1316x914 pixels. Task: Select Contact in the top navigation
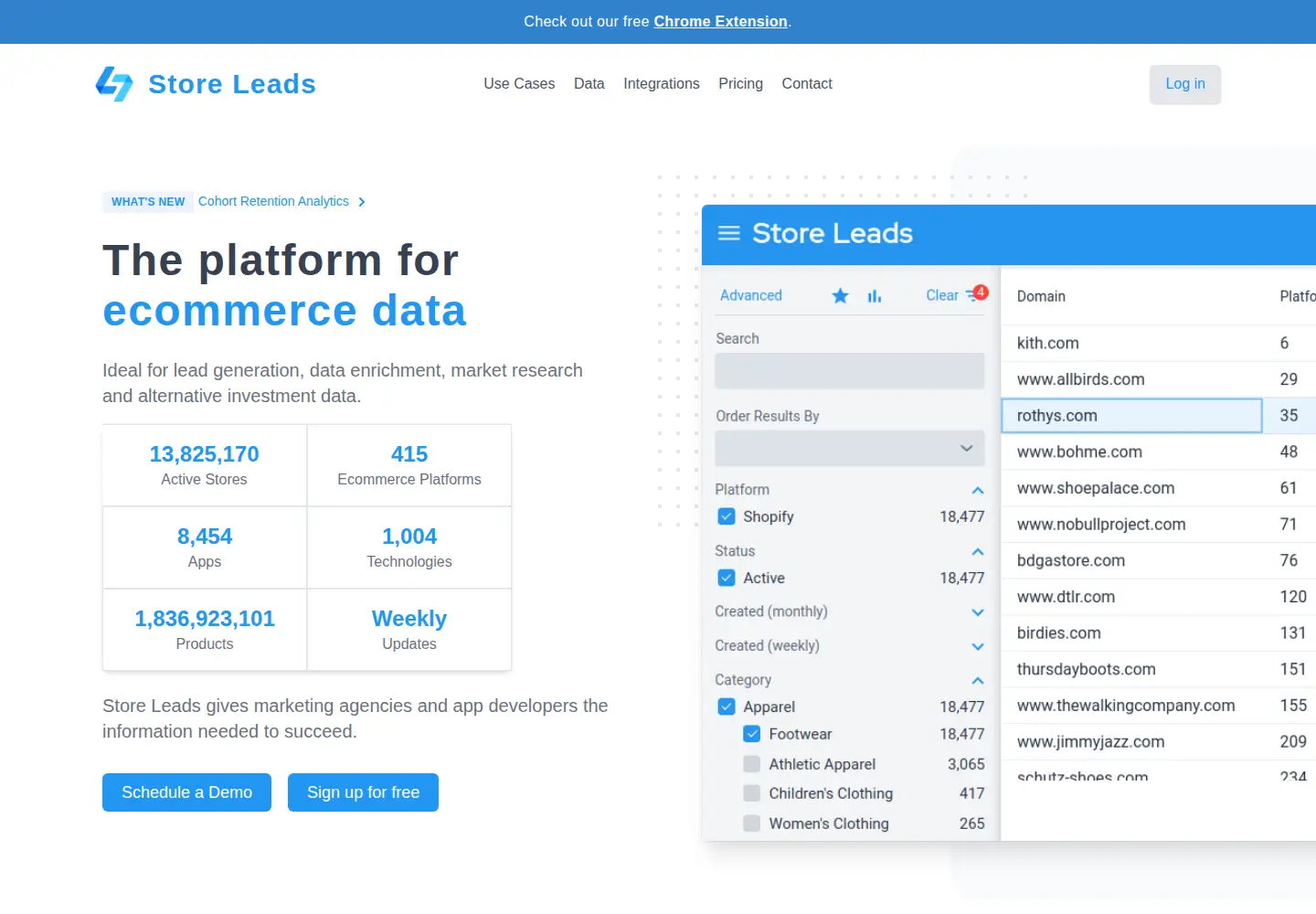tap(807, 84)
